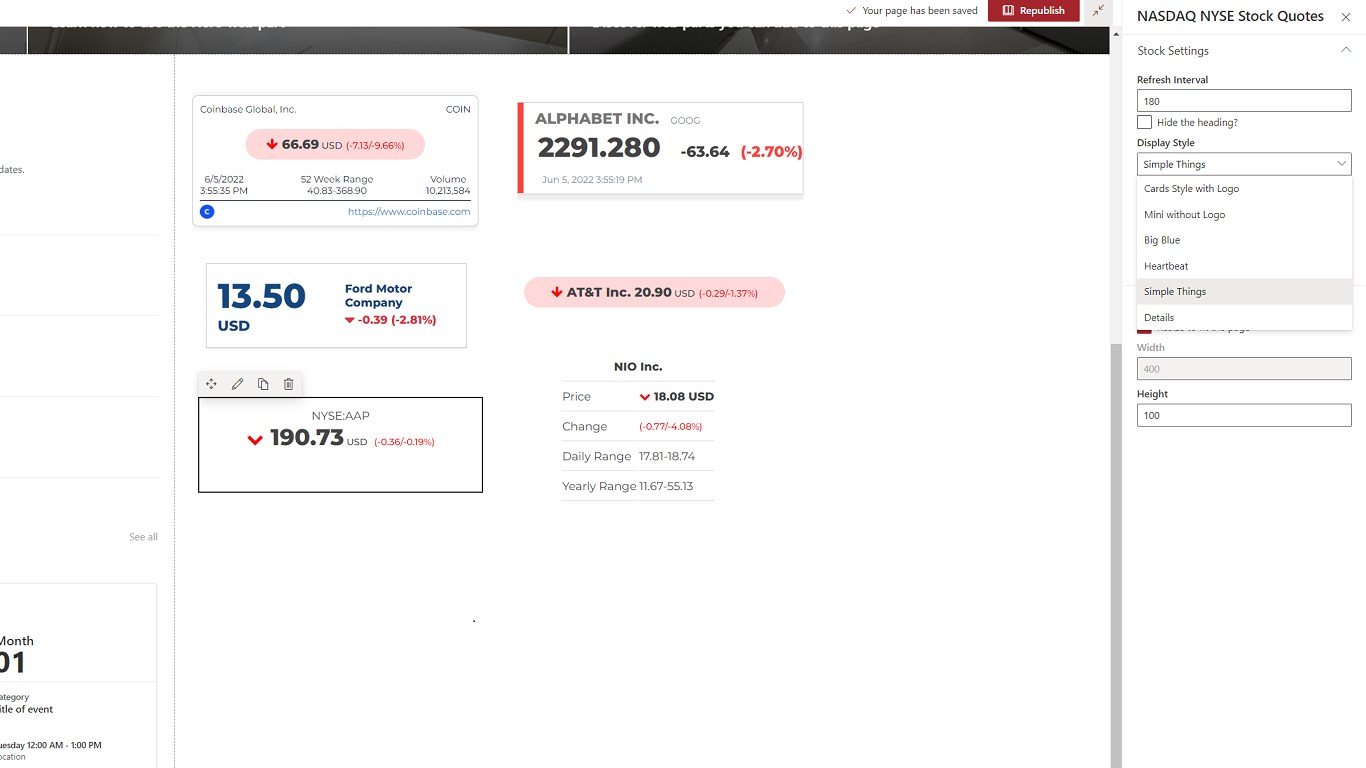
Task: Click the page vertical scrollbar
Action: pyautogui.click(x=1116, y=555)
